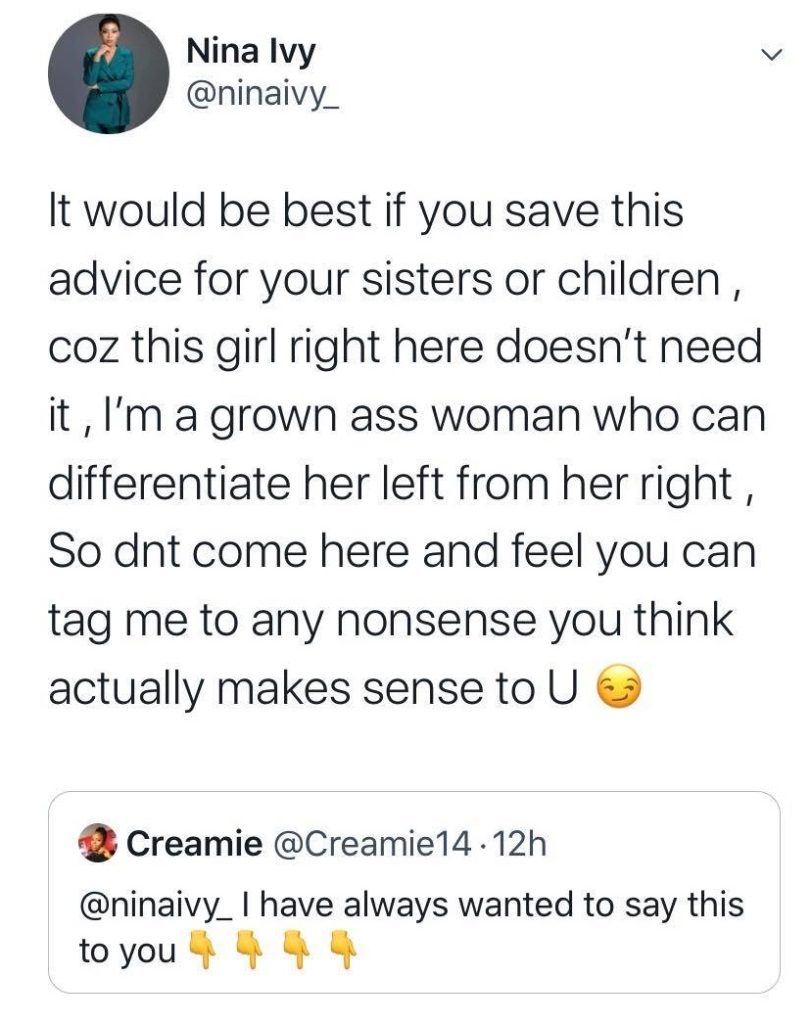
Task: Open Creamie's small avatar in quoted tweet
Action: tap(100, 846)
